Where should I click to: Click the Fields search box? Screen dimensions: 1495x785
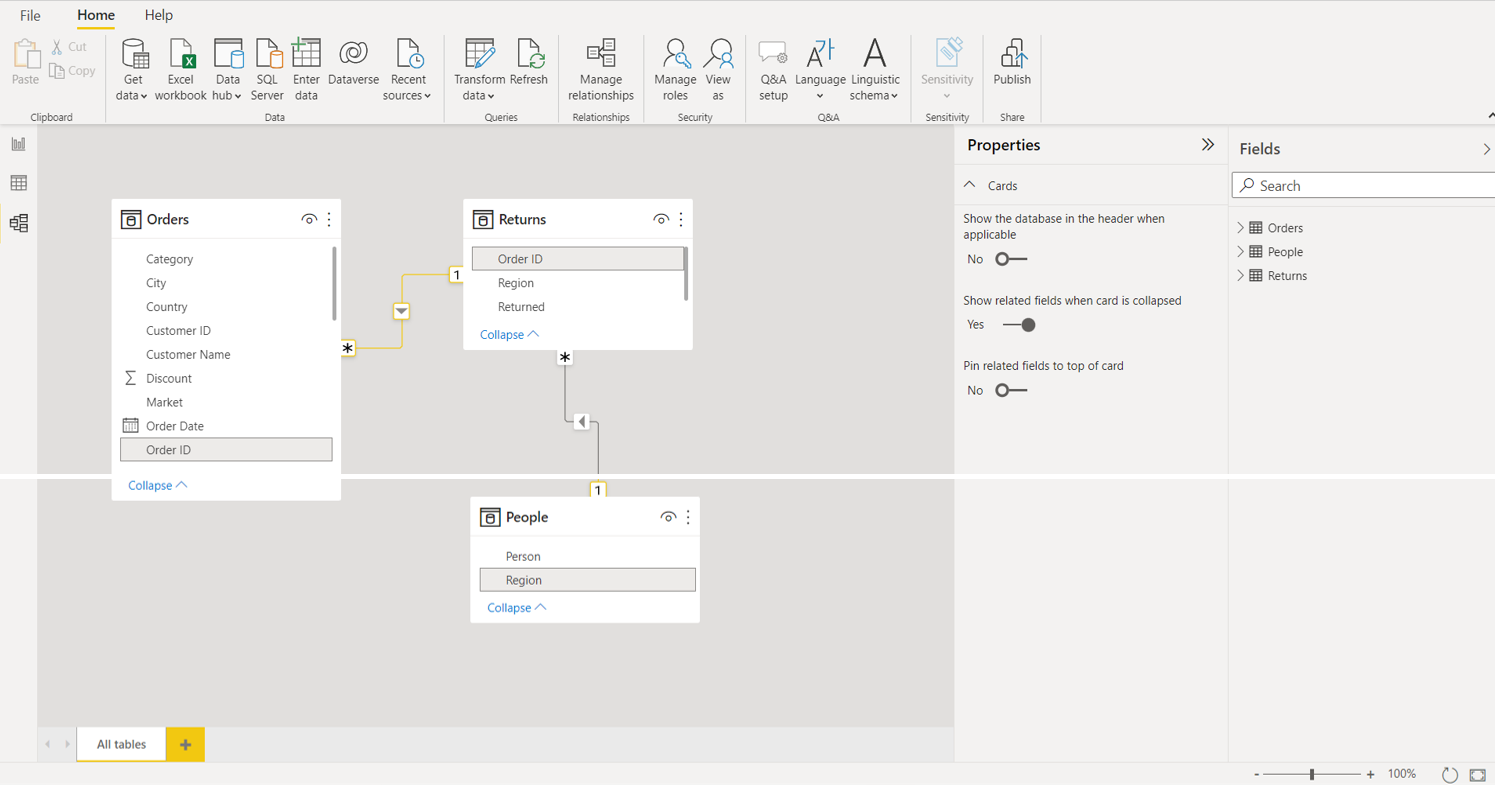pyautogui.click(x=1363, y=185)
